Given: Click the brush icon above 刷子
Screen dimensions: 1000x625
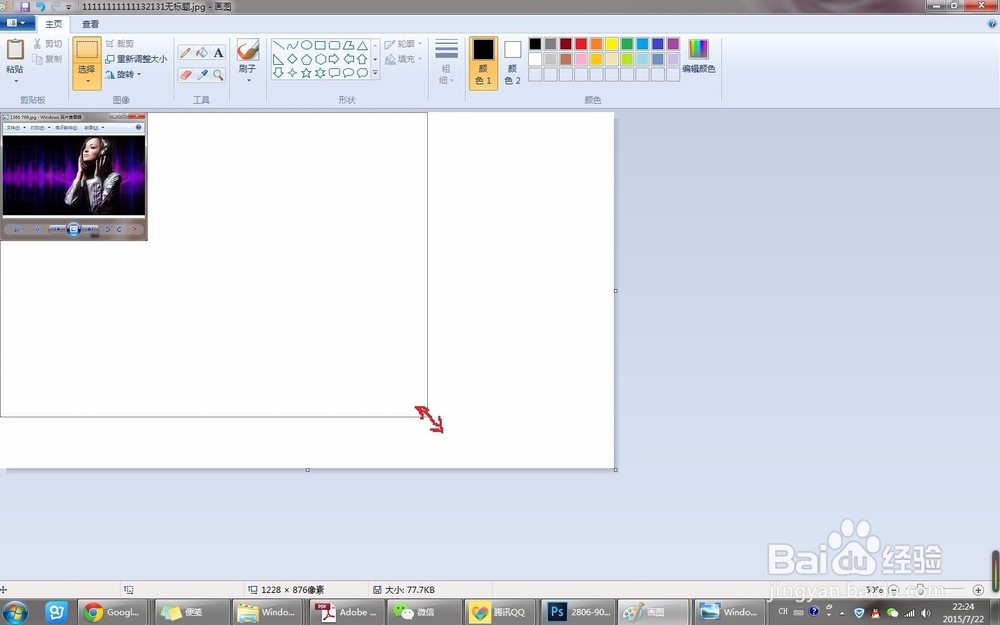Looking at the screenshot, I should 247,50.
